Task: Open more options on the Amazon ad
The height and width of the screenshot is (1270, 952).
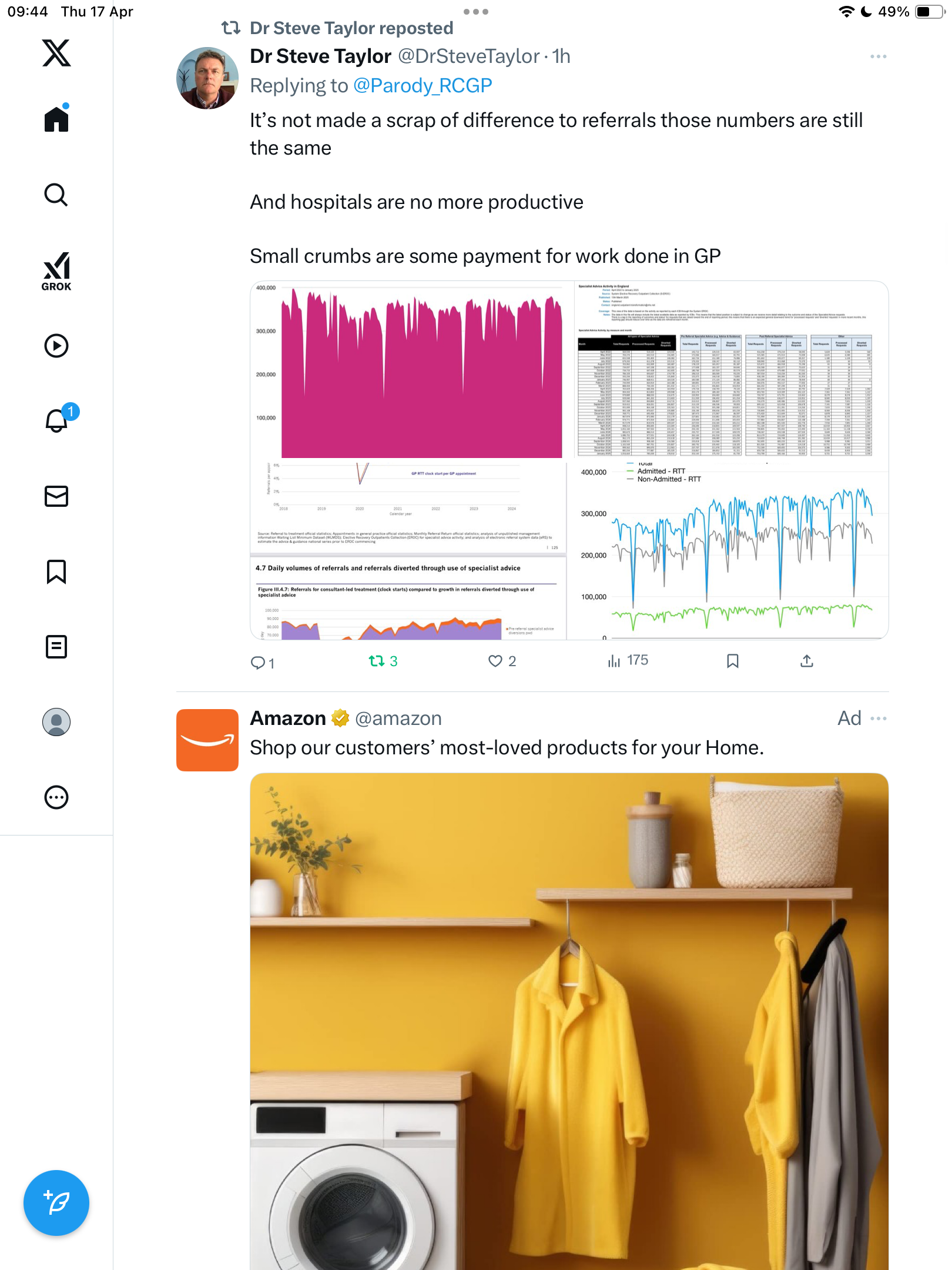Action: [879, 718]
